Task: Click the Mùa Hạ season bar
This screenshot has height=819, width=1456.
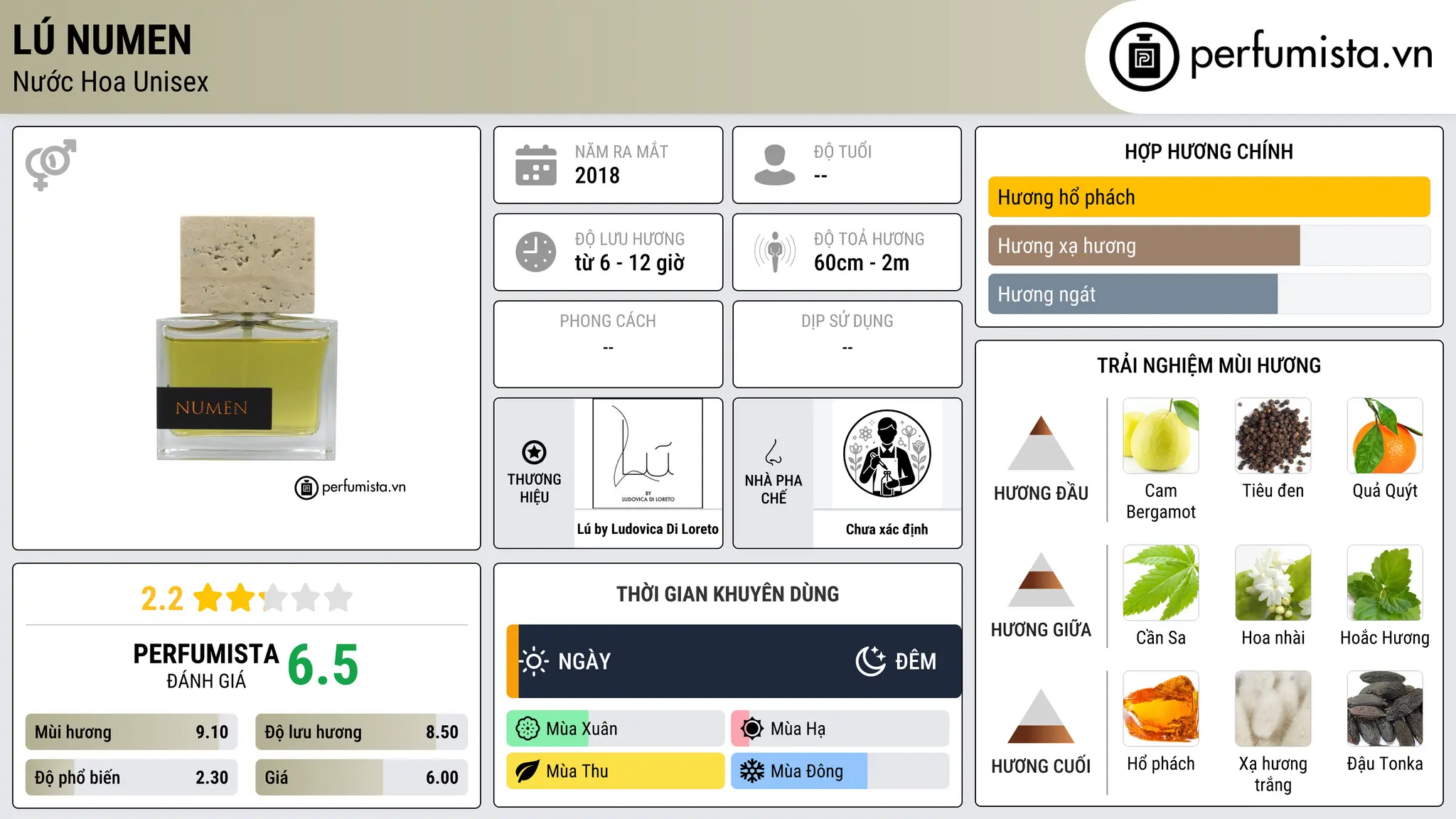Action: click(x=840, y=729)
